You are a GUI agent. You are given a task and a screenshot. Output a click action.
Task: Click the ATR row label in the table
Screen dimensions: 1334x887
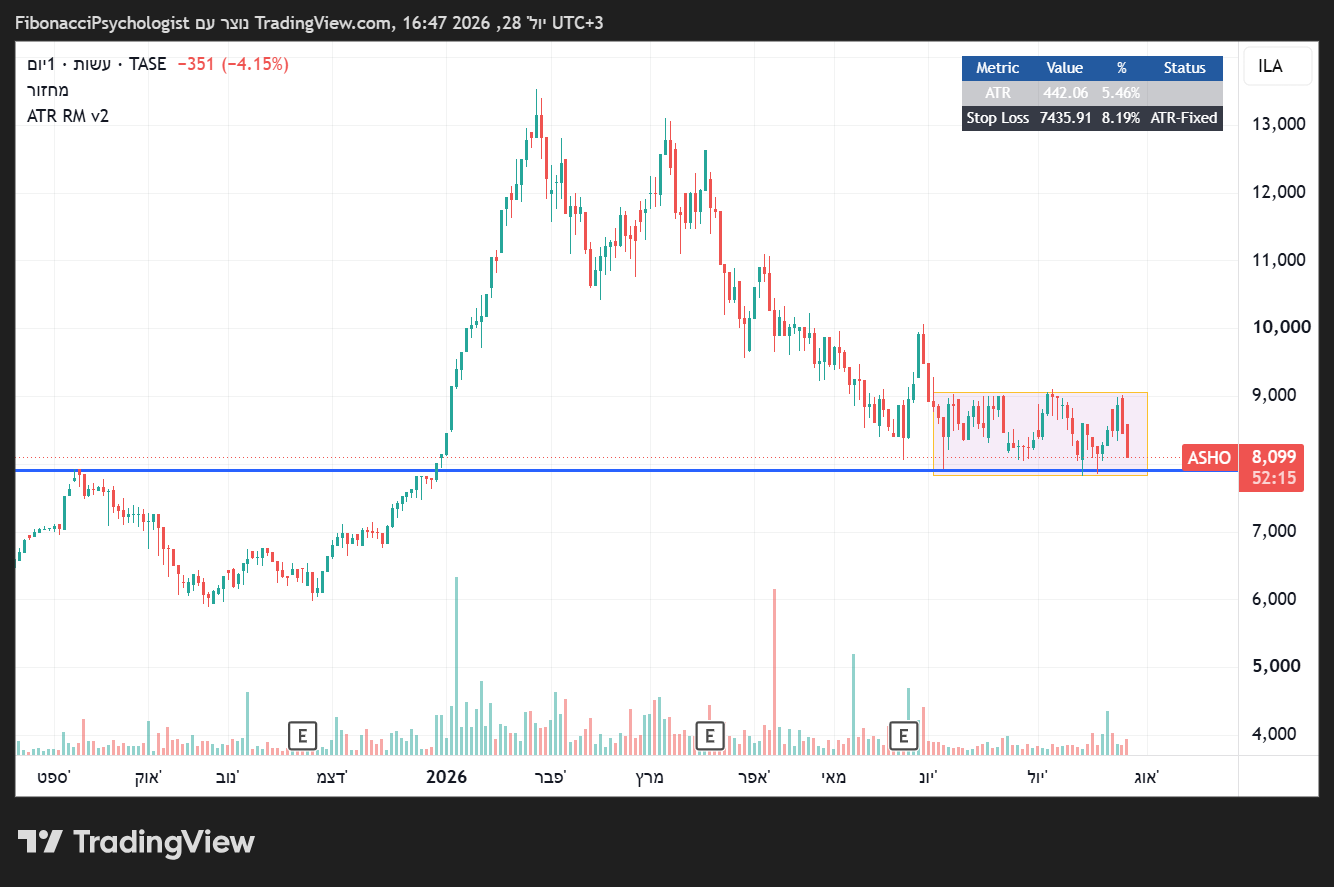tap(997, 93)
